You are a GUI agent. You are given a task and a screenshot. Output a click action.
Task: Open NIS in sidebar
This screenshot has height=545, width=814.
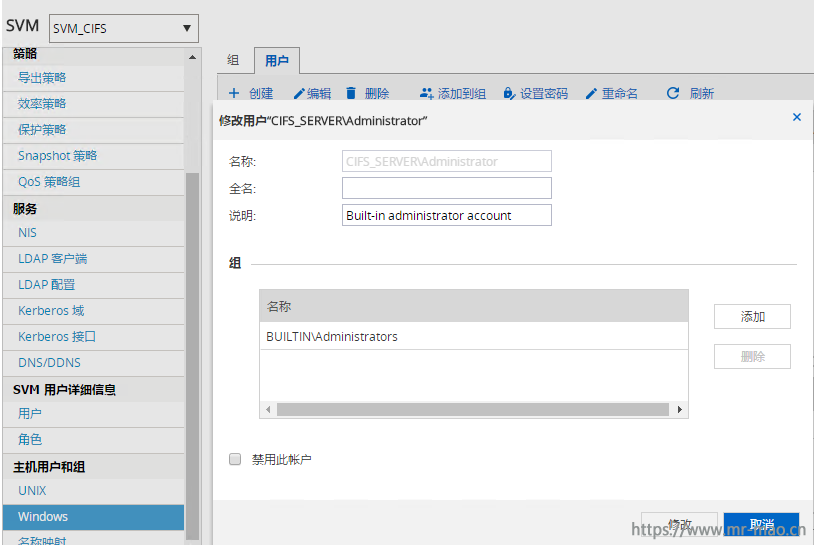(x=93, y=233)
